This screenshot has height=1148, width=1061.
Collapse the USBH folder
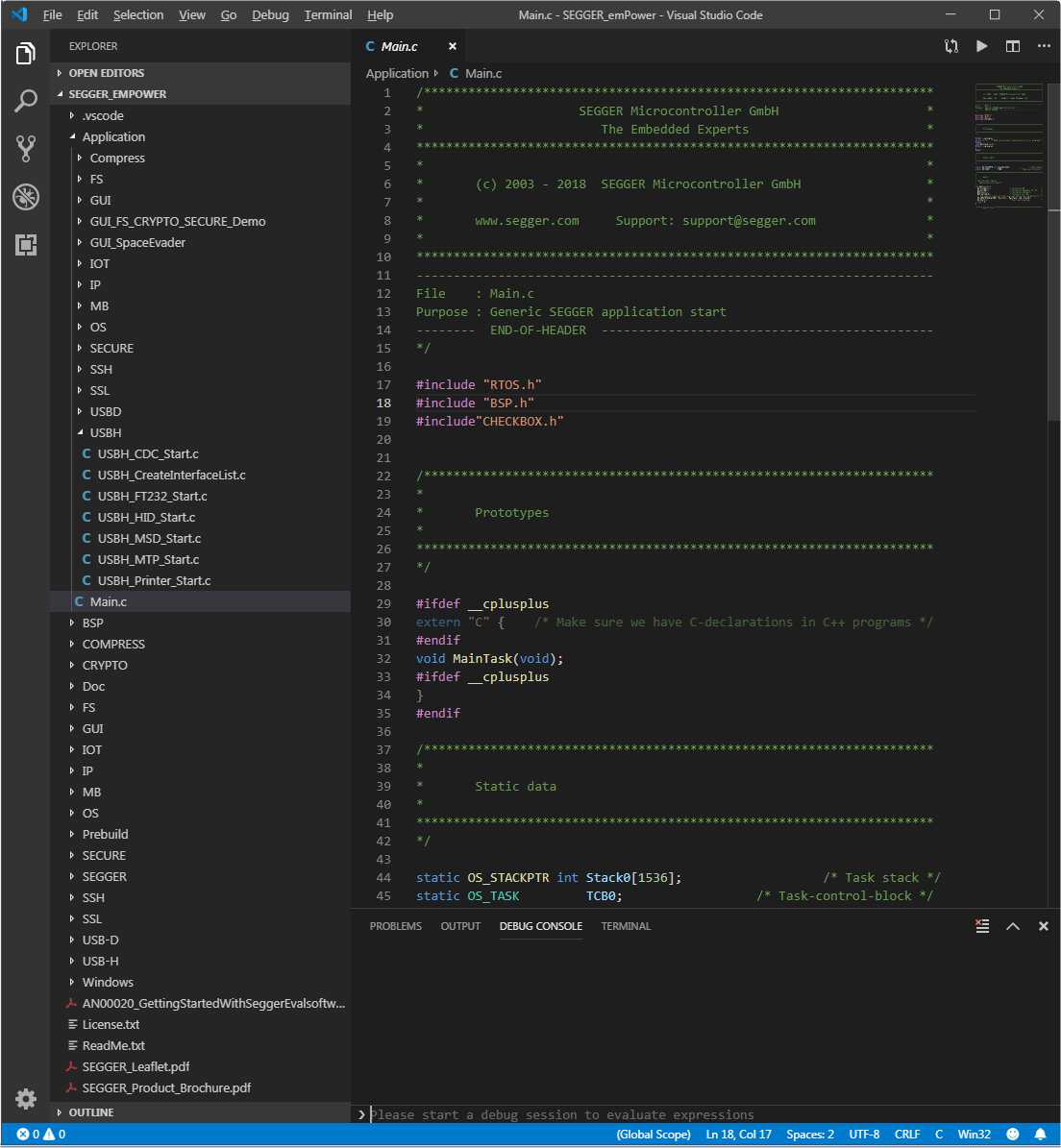point(105,432)
